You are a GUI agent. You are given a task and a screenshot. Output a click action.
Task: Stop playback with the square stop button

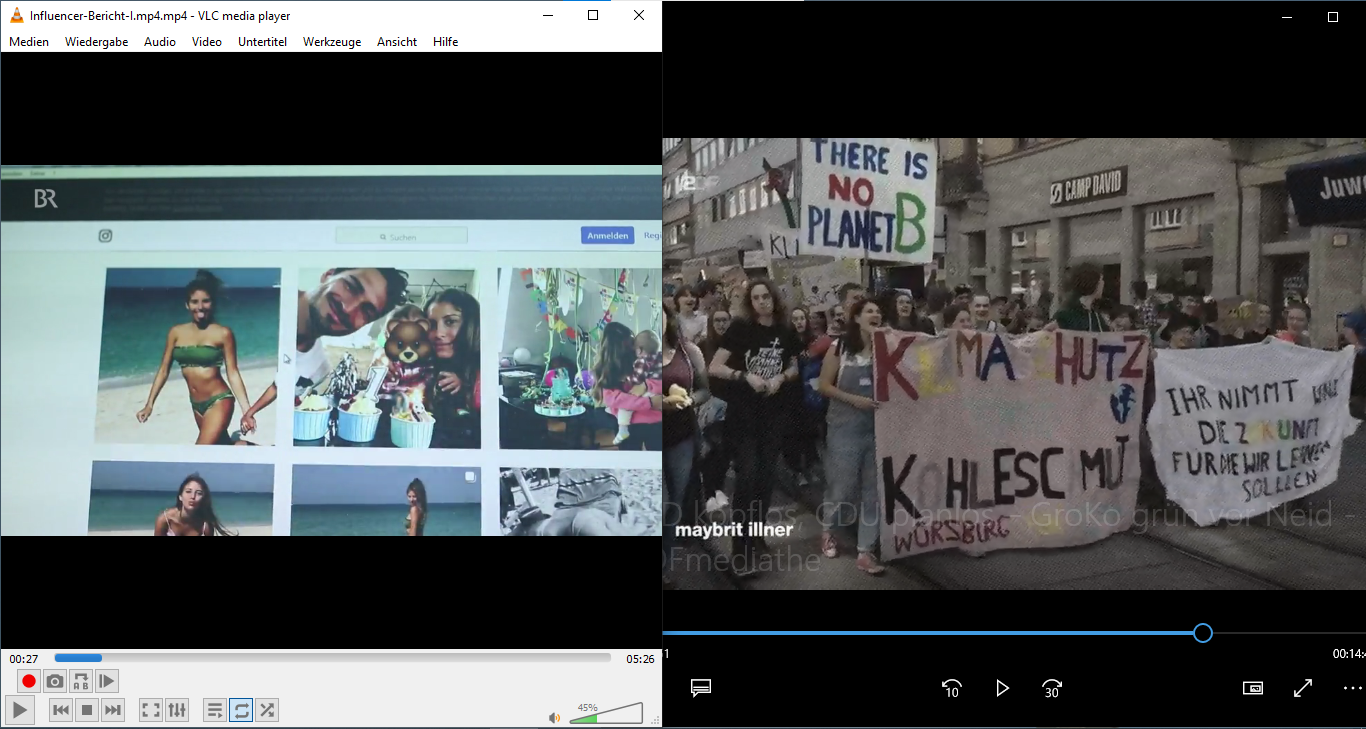87,710
